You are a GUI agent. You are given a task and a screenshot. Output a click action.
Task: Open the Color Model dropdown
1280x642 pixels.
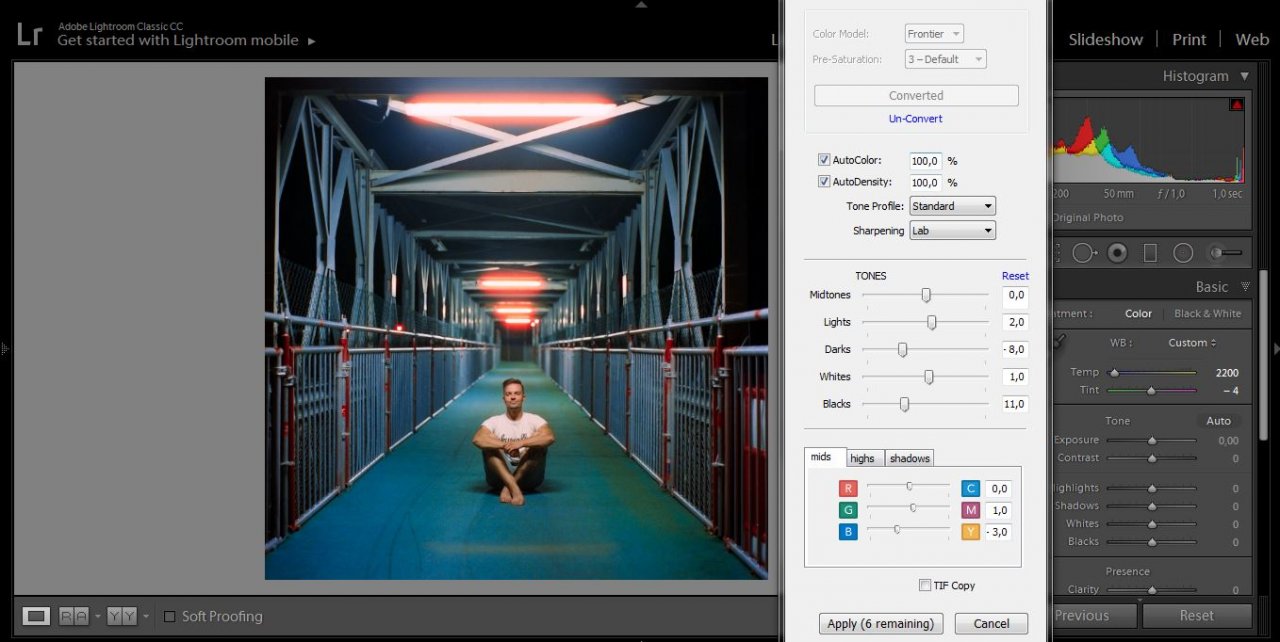click(x=934, y=34)
